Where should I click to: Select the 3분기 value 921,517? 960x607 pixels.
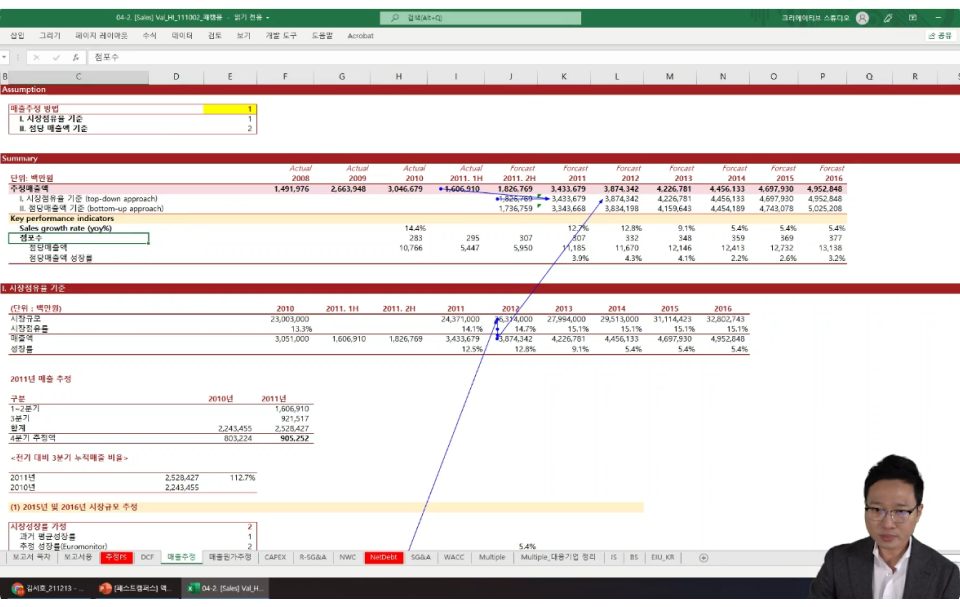(x=285, y=418)
